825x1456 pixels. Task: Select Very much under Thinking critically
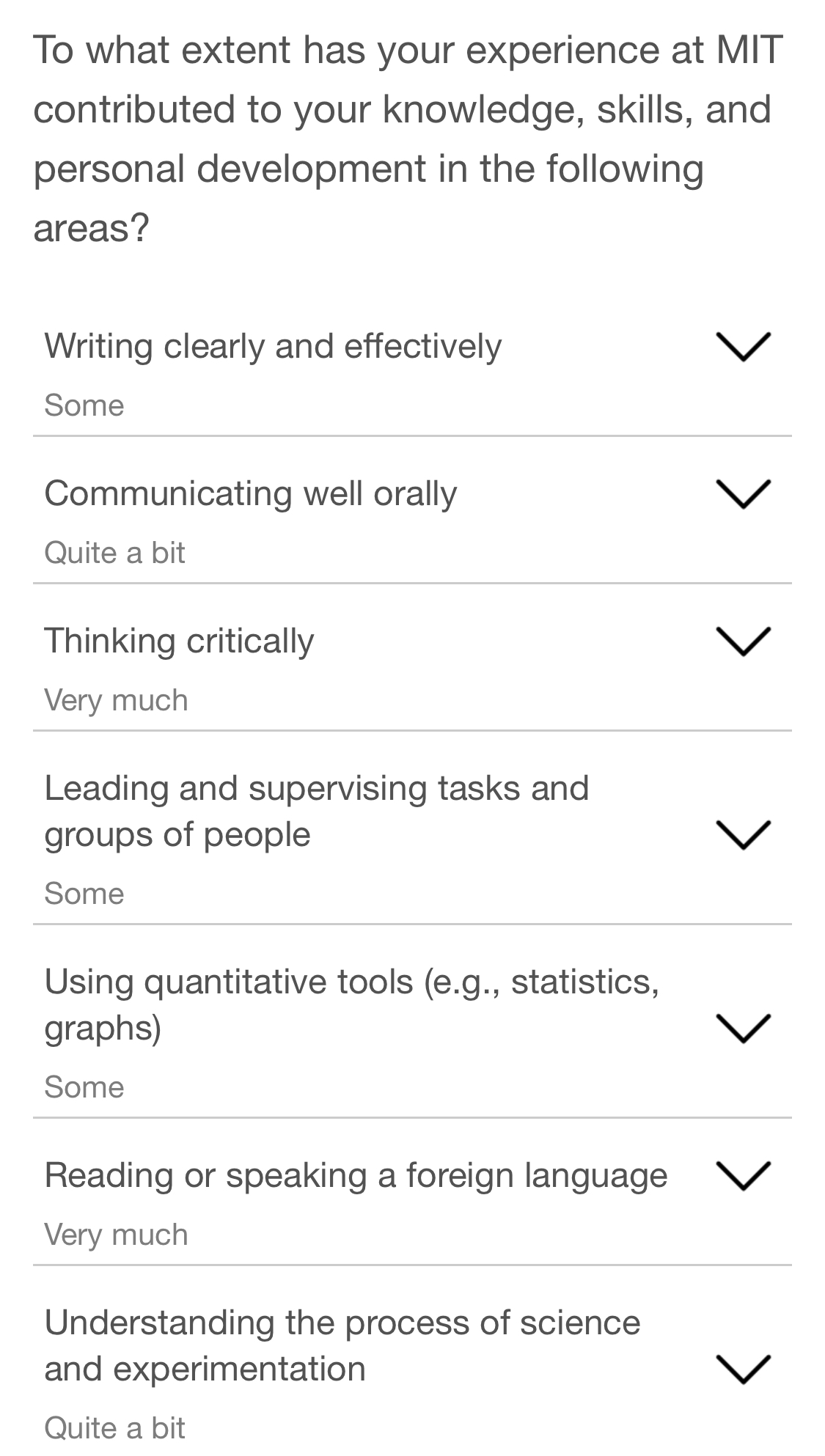(116, 700)
